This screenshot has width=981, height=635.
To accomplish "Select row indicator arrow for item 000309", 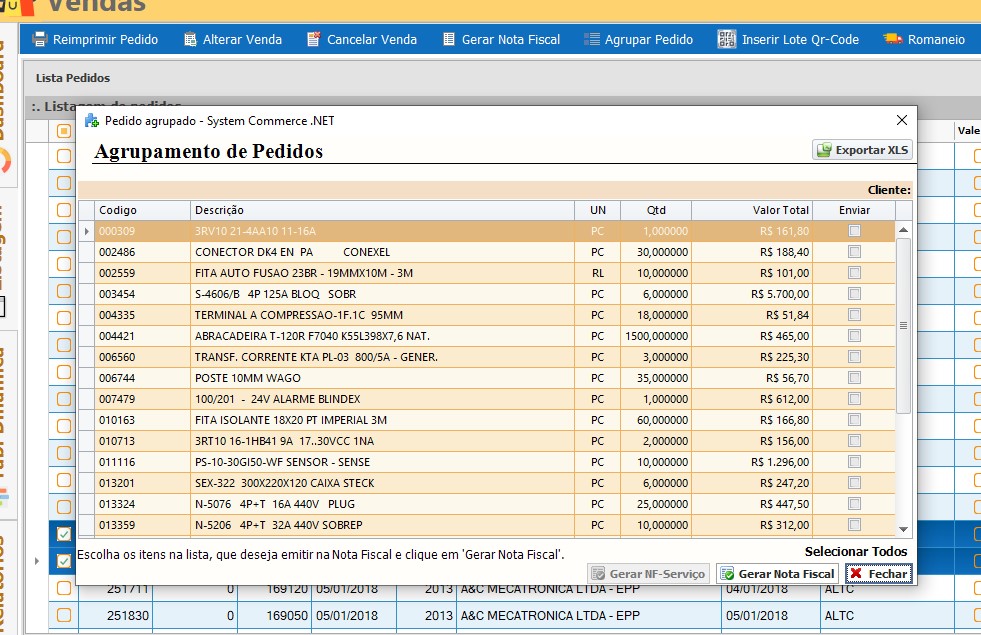I will 87,231.
